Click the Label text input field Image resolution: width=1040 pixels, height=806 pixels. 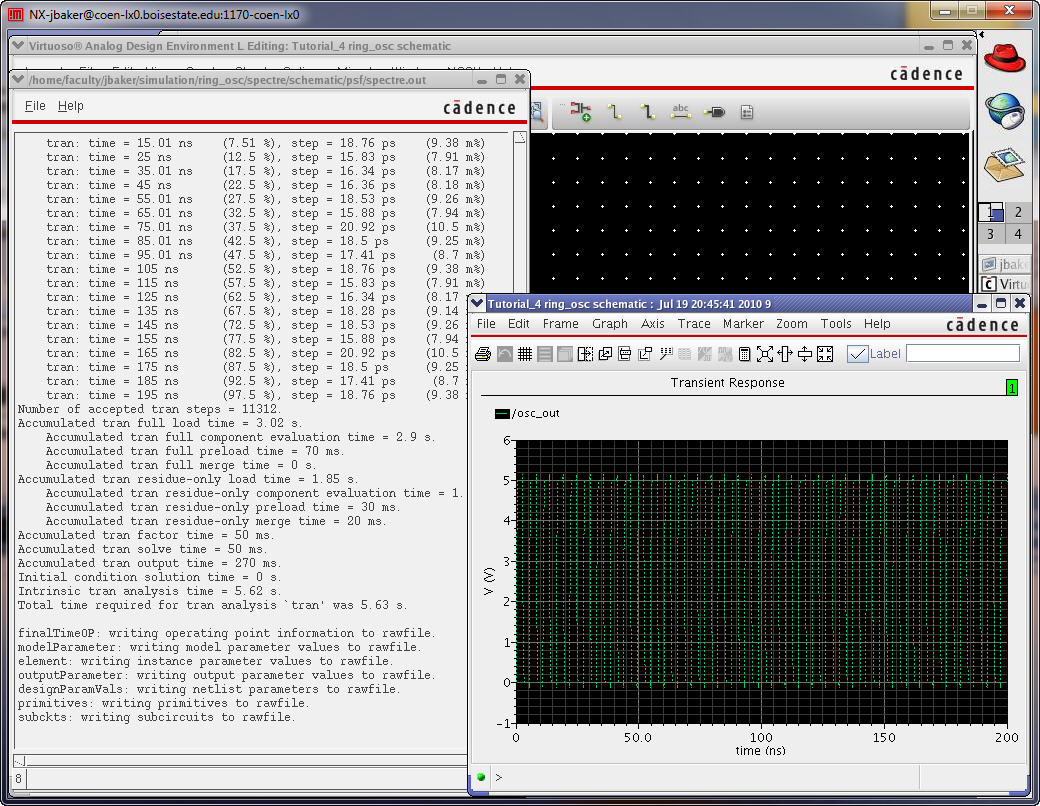(962, 353)
